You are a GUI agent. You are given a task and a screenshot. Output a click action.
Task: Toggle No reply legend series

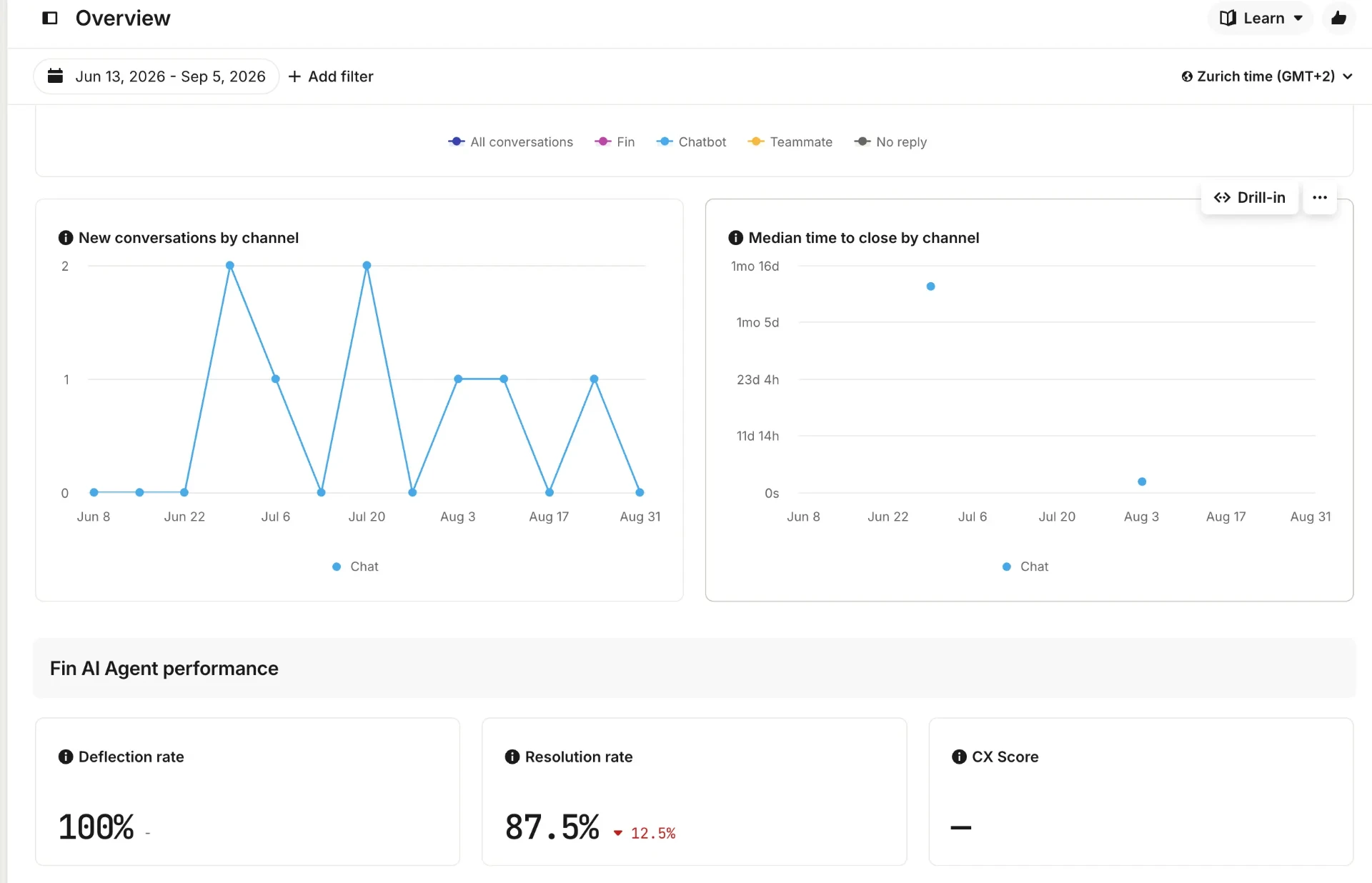[x=890, y=142]
